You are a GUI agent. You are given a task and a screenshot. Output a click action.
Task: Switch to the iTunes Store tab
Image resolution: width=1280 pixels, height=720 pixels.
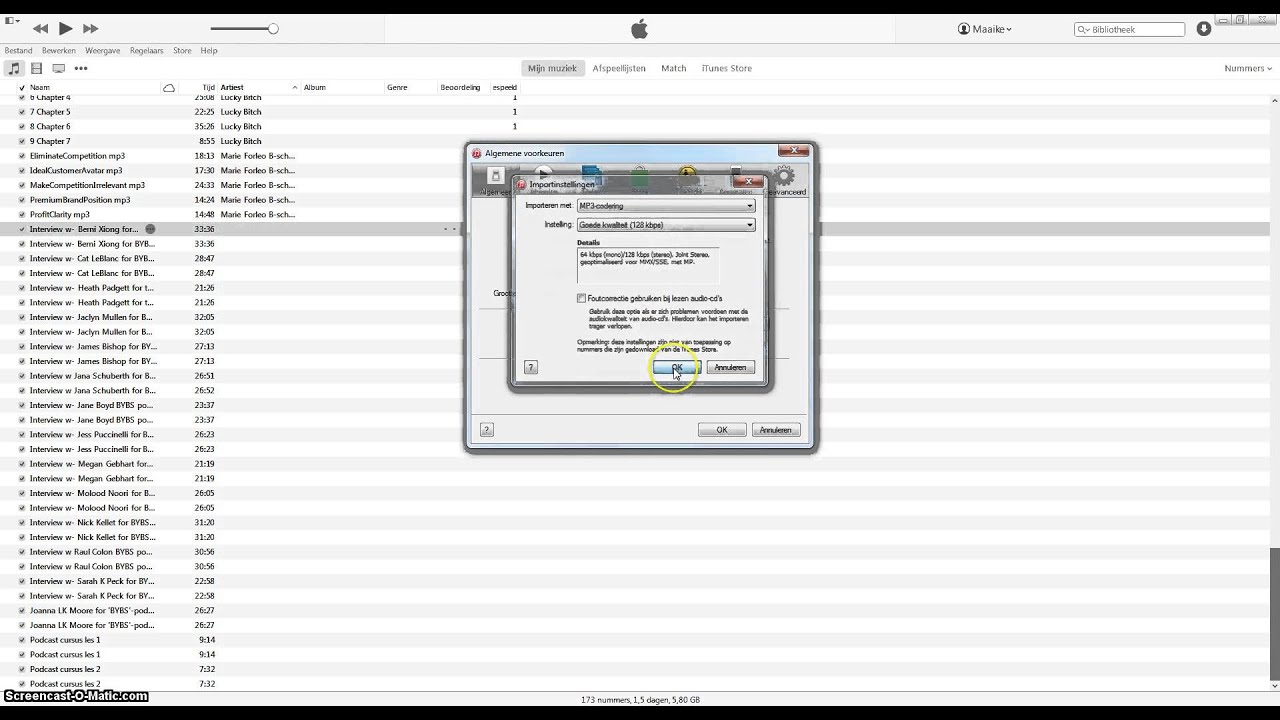(727, 68)
